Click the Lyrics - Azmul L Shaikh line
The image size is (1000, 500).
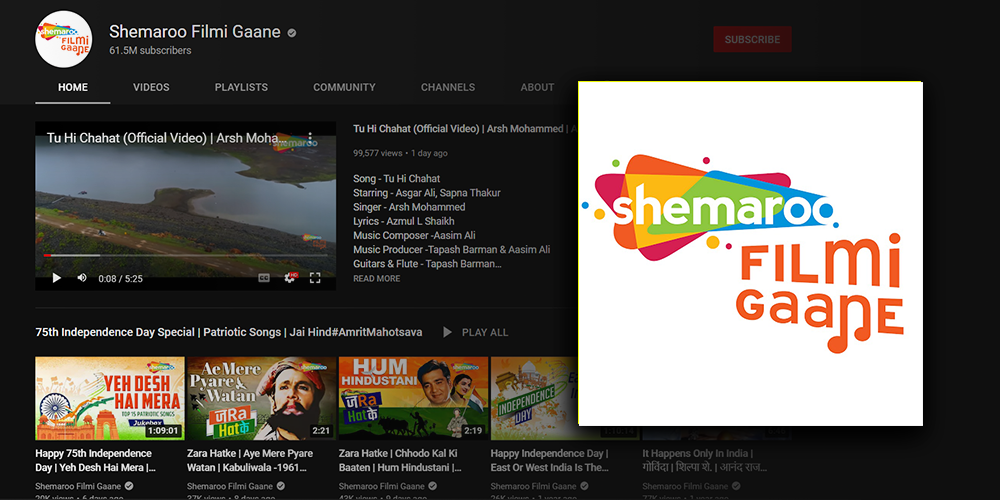pyautogui.click(x=404, y=221)
